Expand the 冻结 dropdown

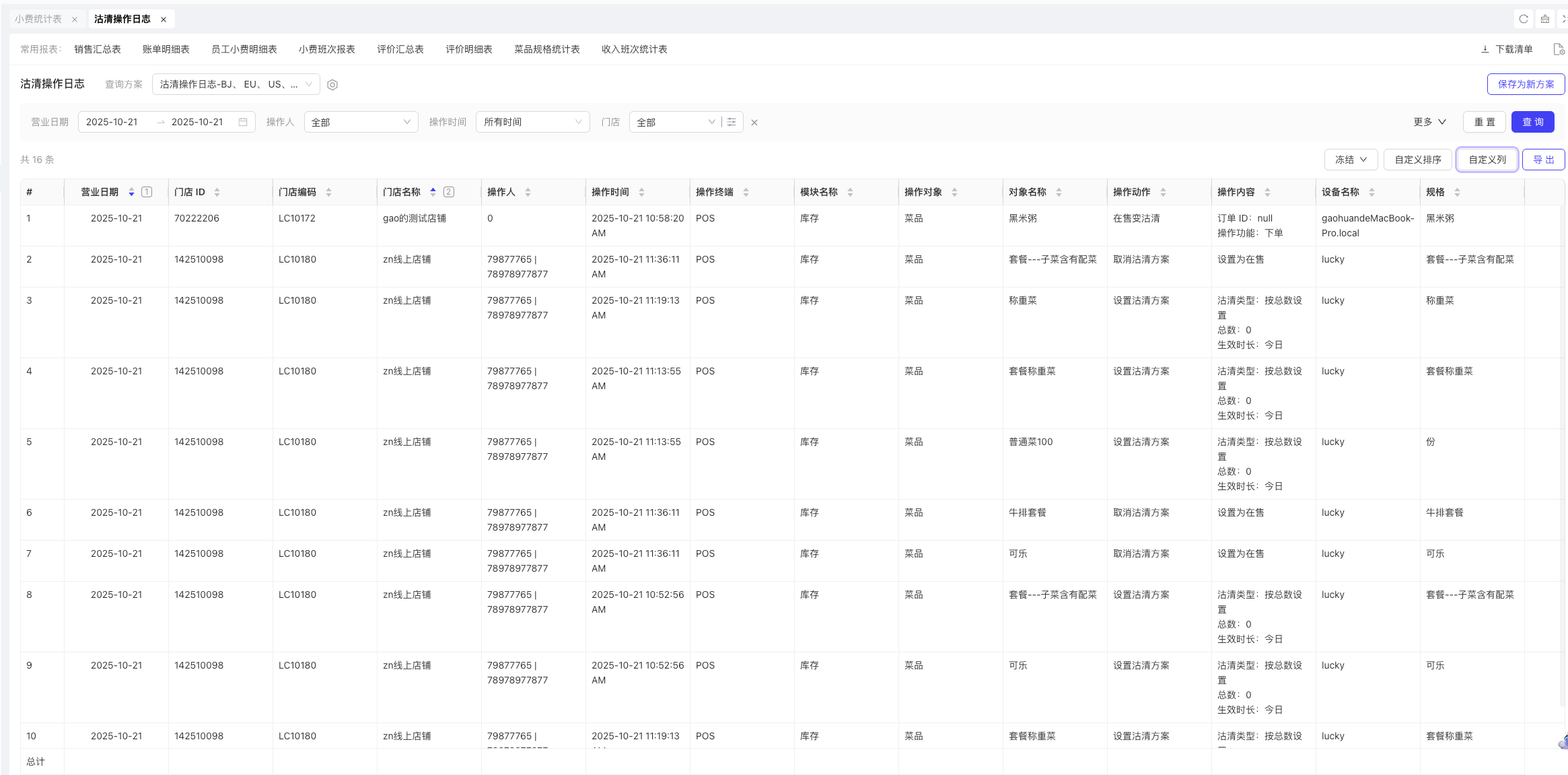(x=1351, y=160)
